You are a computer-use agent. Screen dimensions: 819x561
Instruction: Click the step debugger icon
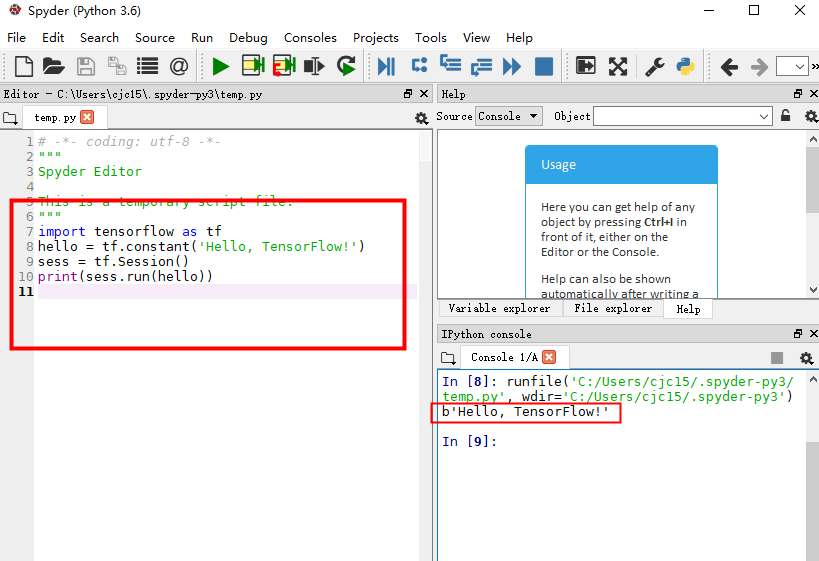coord(419,65)
